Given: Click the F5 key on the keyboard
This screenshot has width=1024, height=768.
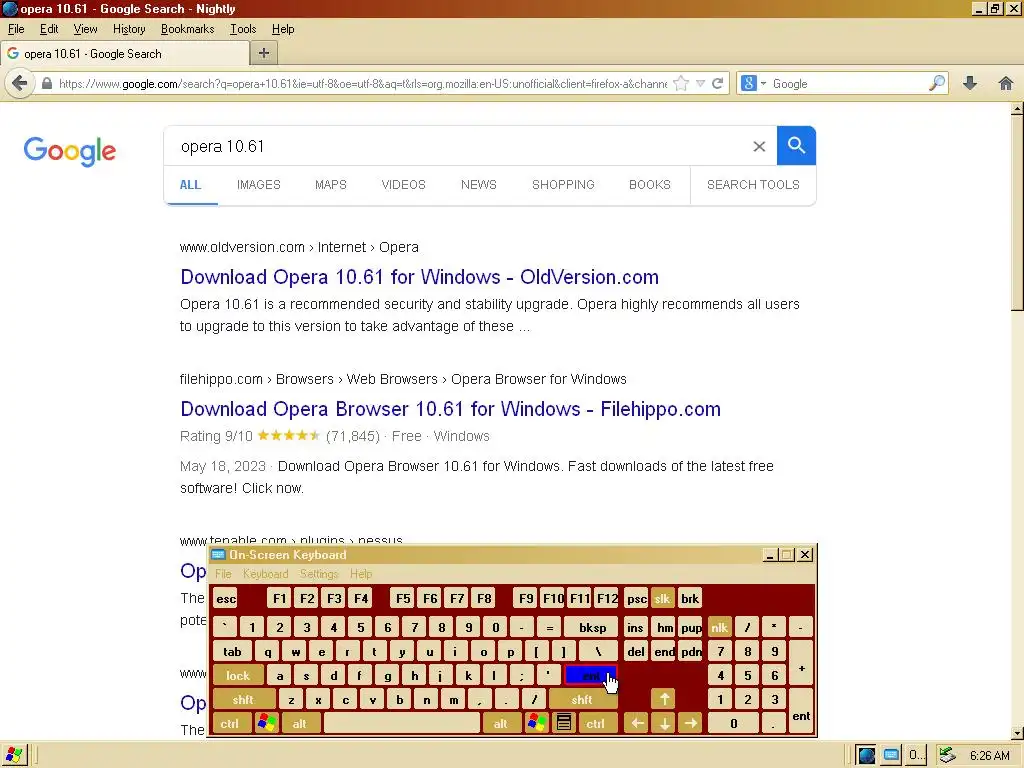Looking at the screenshot, I should (x=403, y=598).
